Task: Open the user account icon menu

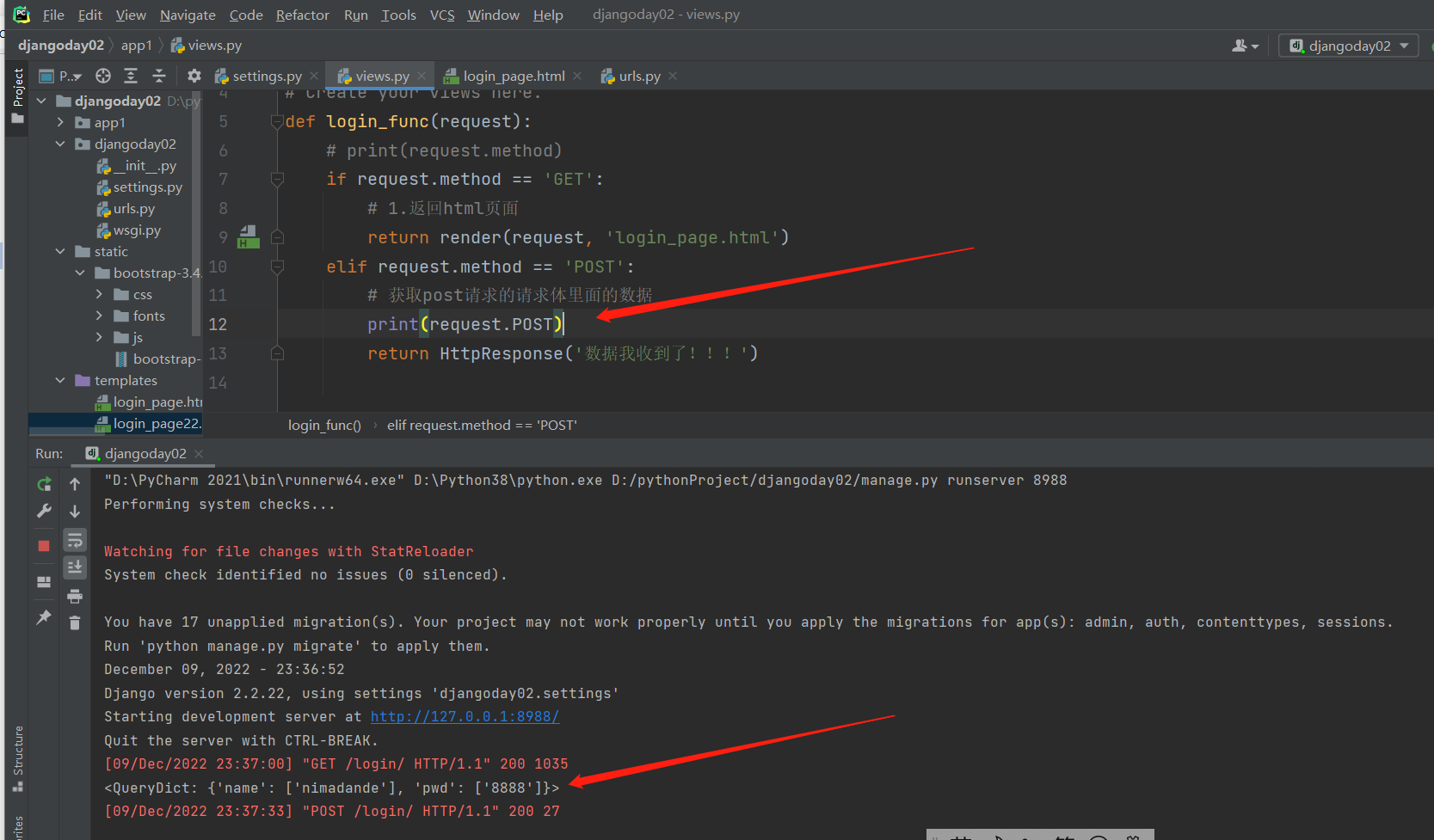Action: [1245, 46]
